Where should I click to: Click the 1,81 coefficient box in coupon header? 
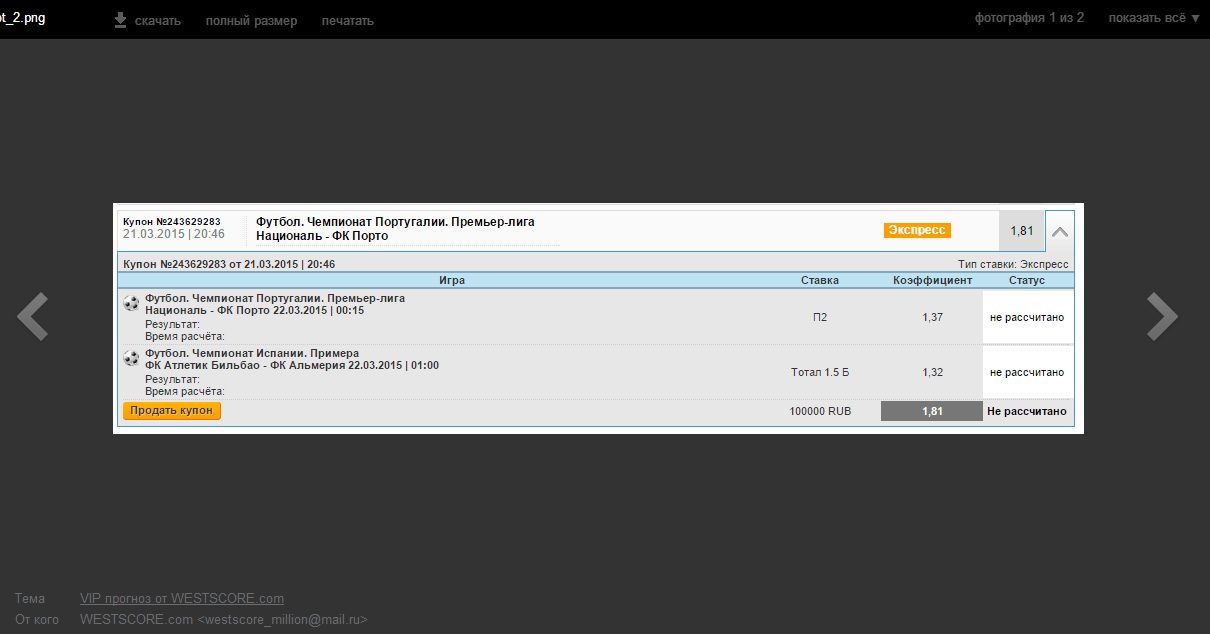click(1021, 231)
